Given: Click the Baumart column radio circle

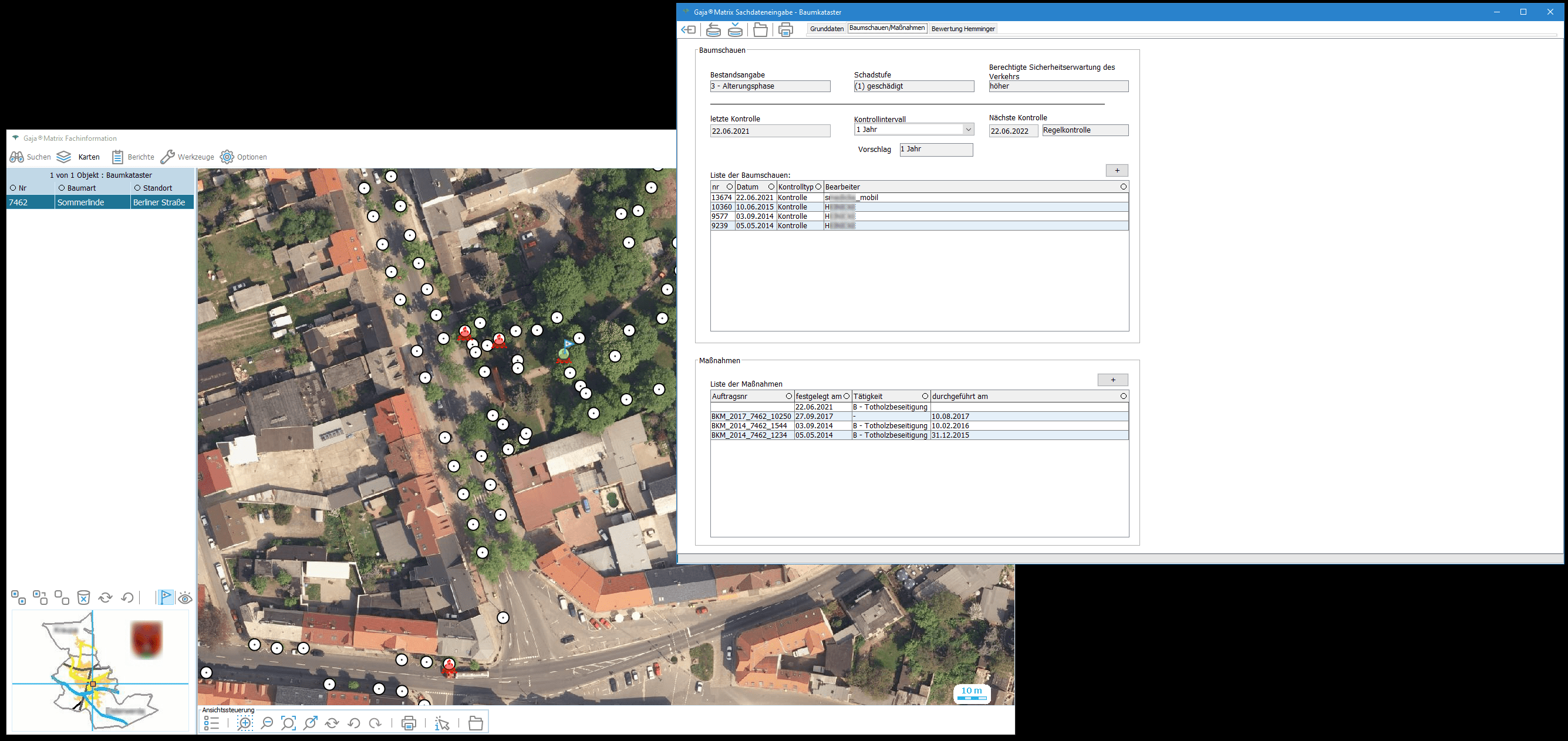Looking at the screenshot, I should (62, 188).
